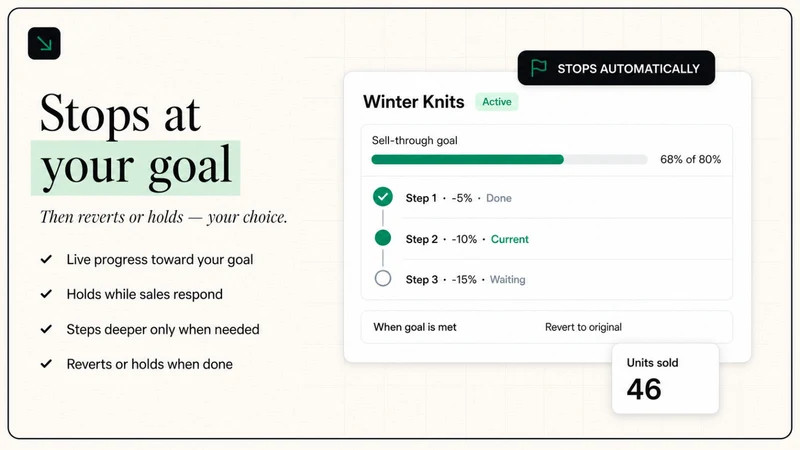Screen dimensions: 800x450
Task: Select the Step 2 current filled circle
Action: click(383, 238)
